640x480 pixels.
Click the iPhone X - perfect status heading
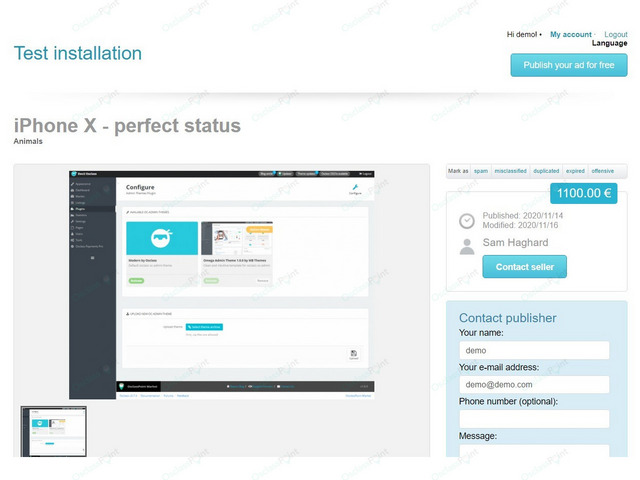point(127,125)
